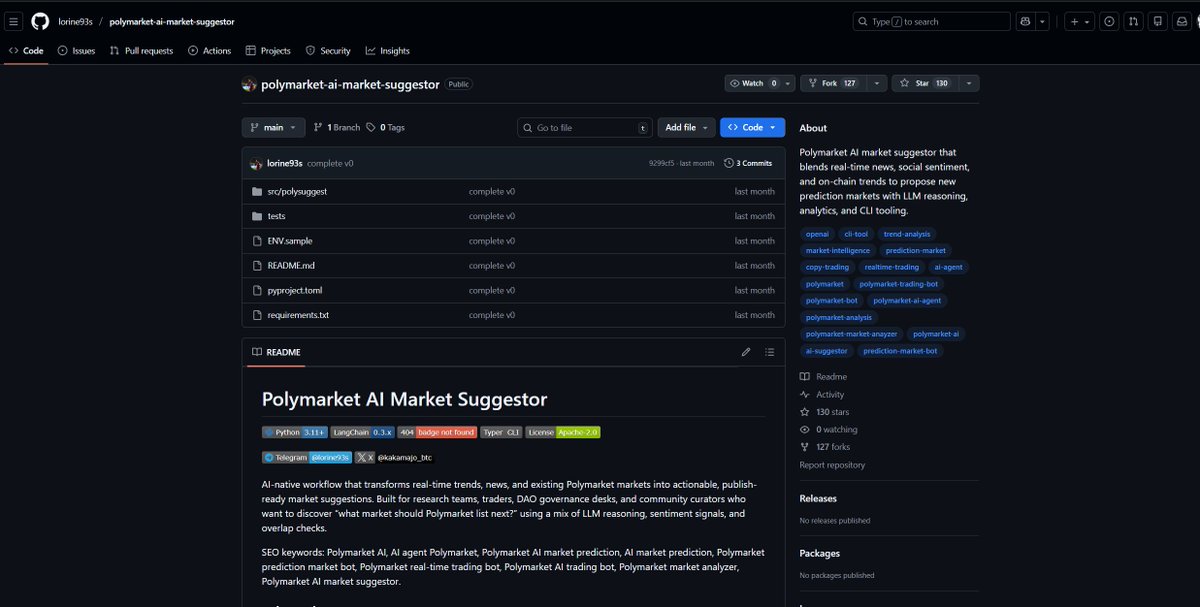The width and height of the screenshot is (1200, 607).
Task: Open the Add file dropdown
Action: 687,128
